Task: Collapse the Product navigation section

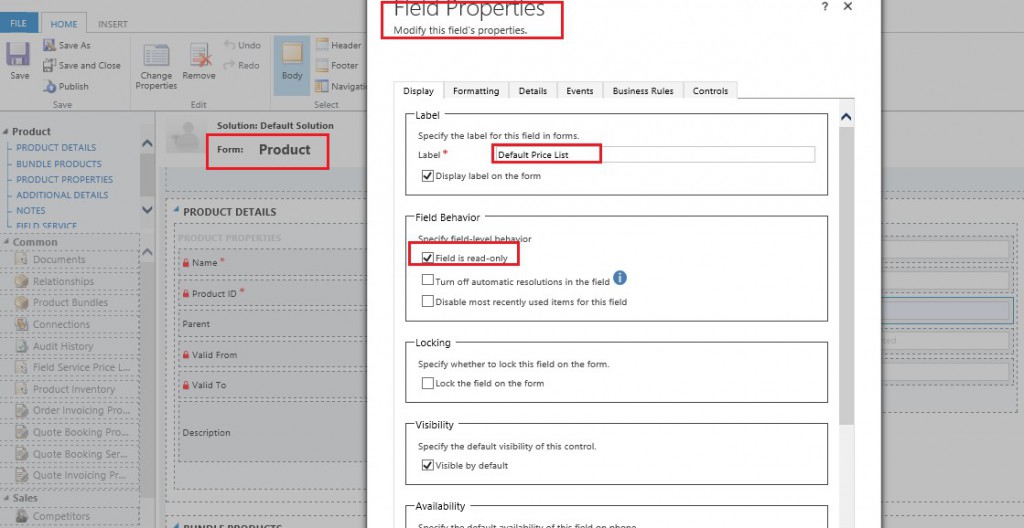Action: click(6, 131)
